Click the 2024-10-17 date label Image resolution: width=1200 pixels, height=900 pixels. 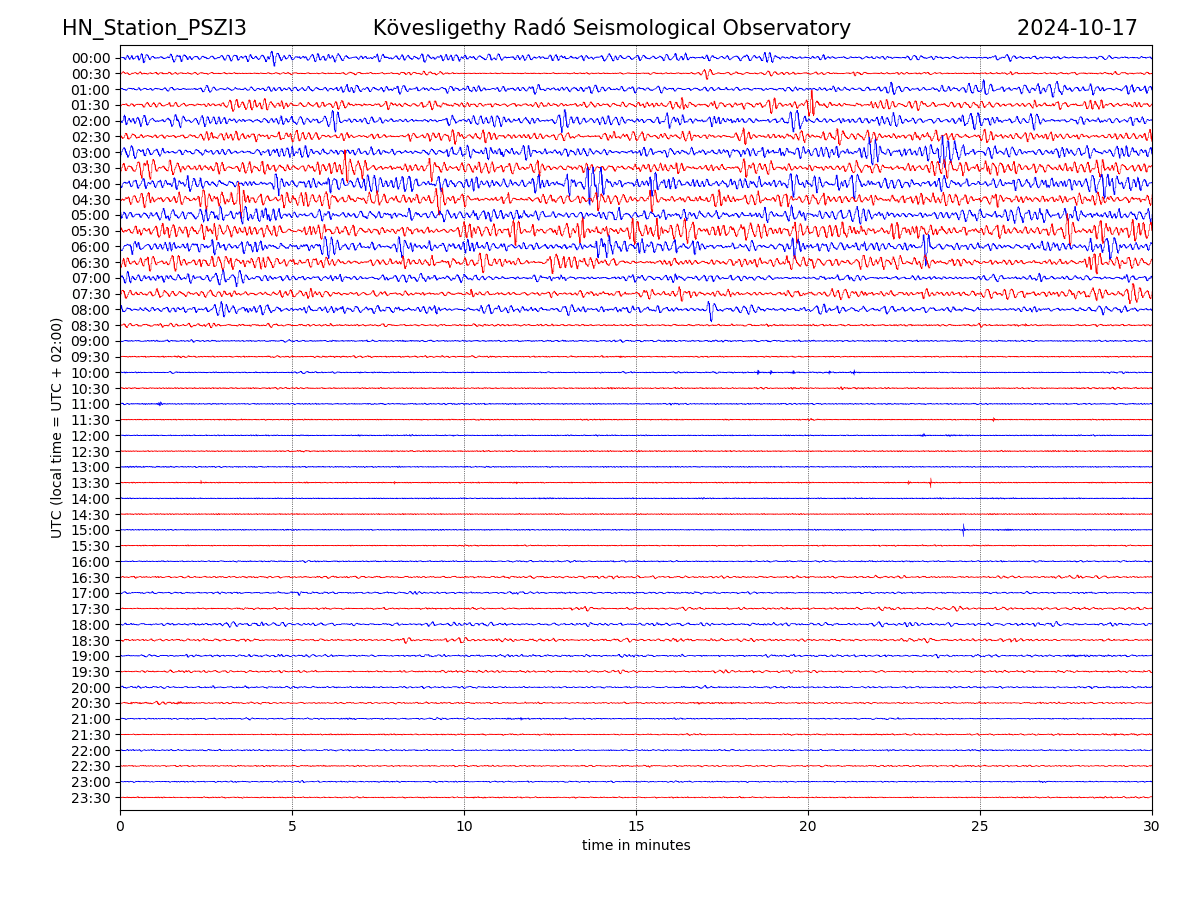(x=1077, y=28)
